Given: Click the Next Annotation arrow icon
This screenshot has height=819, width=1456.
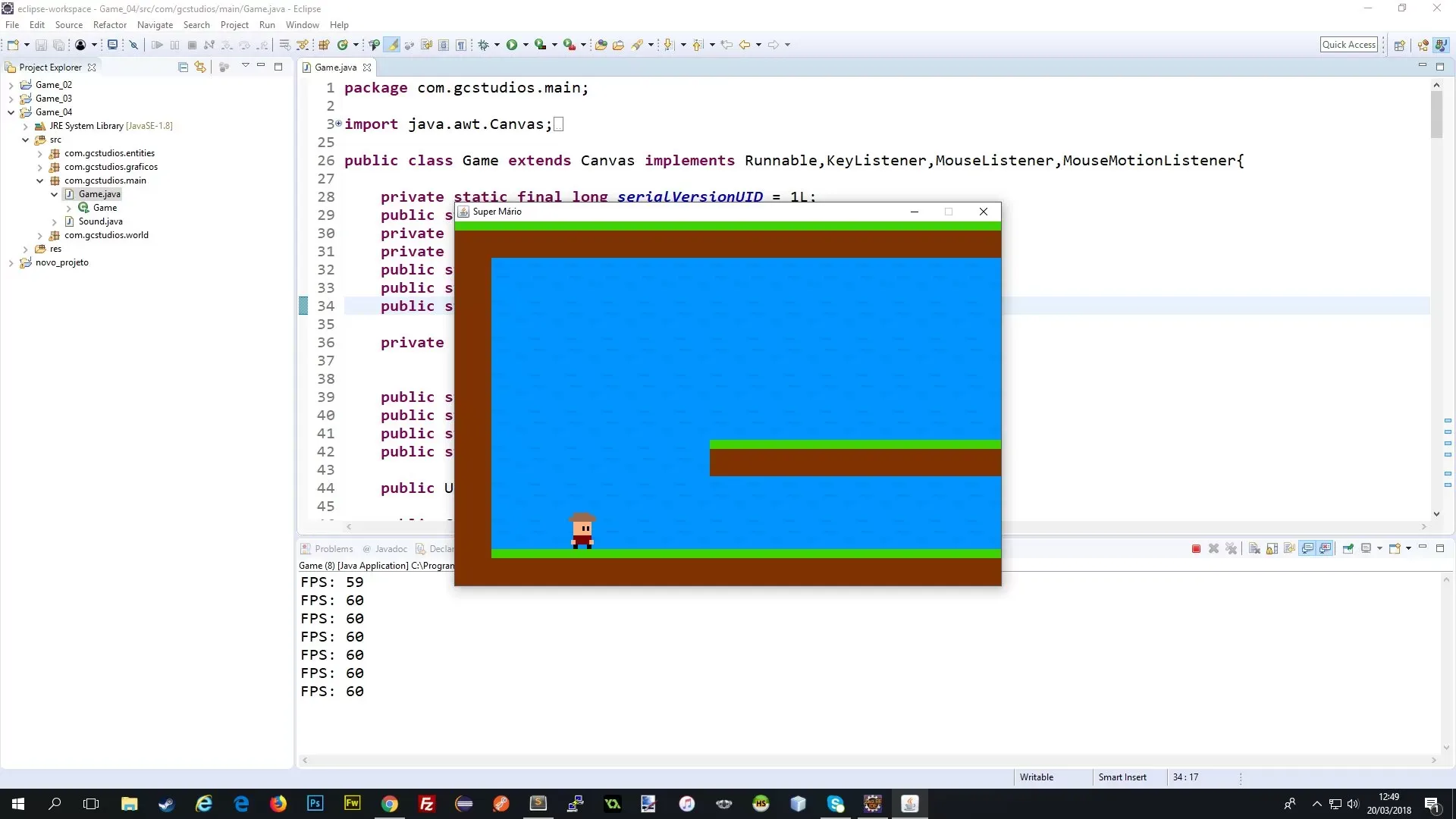Looking at the screenshot, I should 669,45.
